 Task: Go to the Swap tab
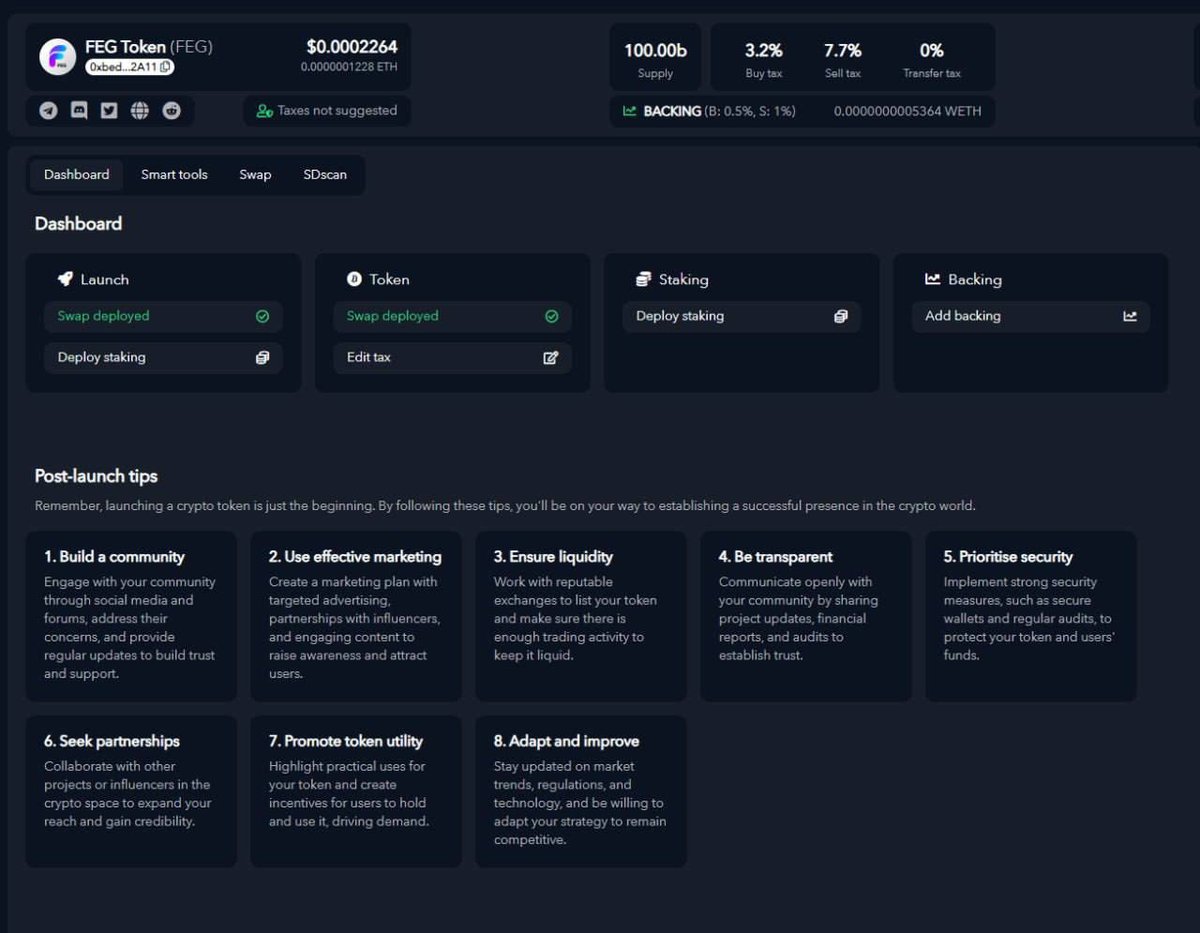[255, 174]
